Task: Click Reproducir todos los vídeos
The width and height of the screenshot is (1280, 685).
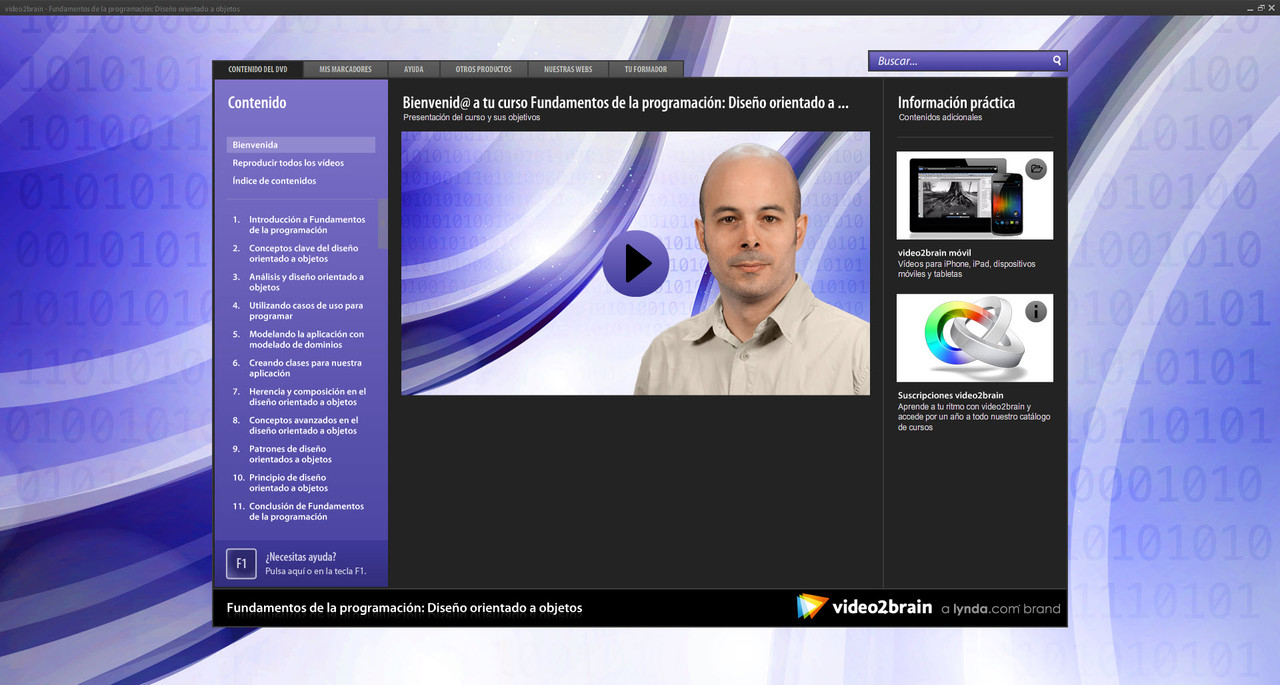Action: coord(288,163)
